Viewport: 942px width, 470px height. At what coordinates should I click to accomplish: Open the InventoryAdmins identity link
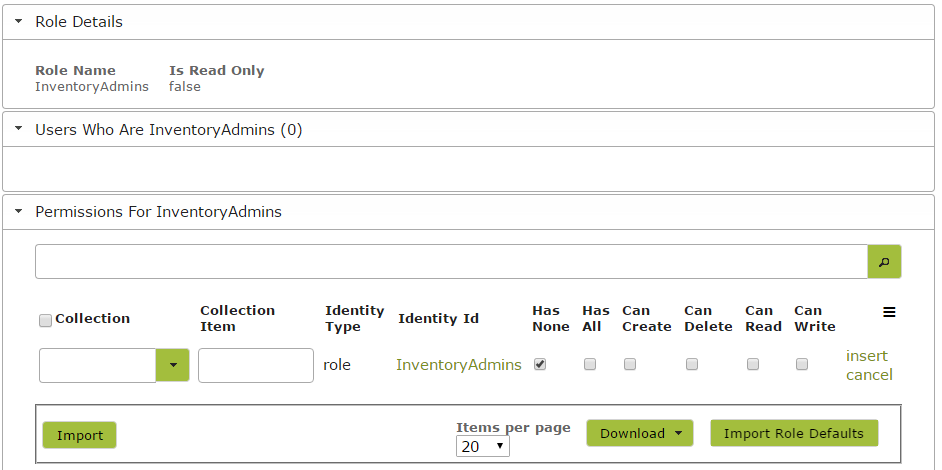458,365
